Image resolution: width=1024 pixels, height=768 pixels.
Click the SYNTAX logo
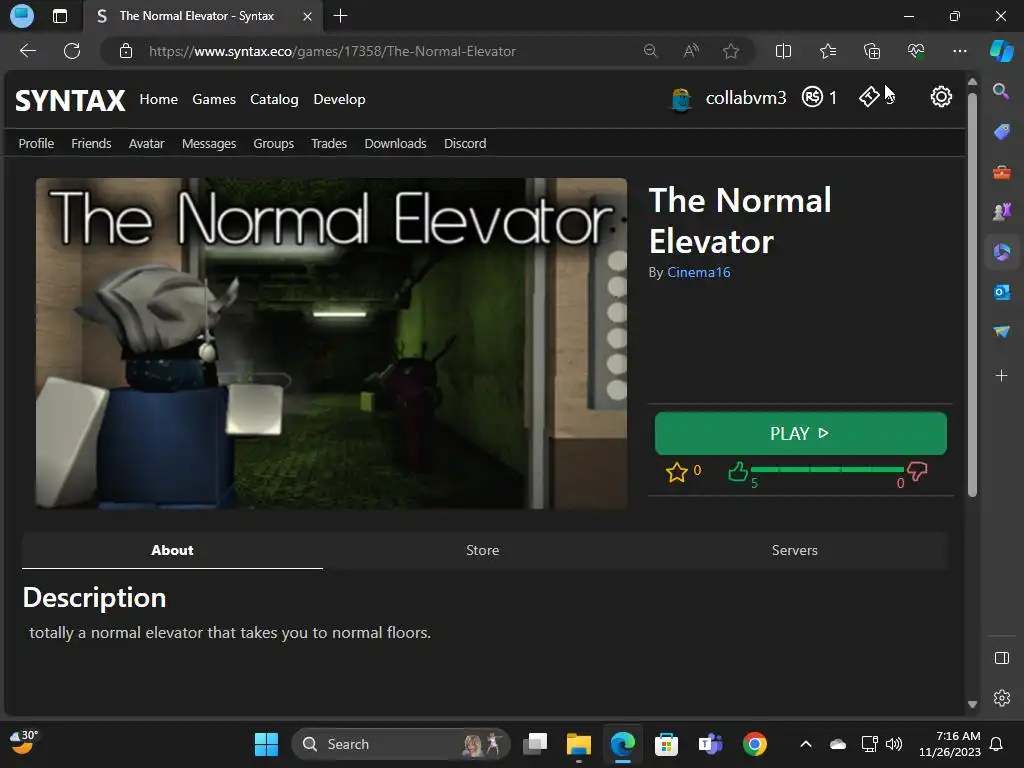tap(70, 101)
